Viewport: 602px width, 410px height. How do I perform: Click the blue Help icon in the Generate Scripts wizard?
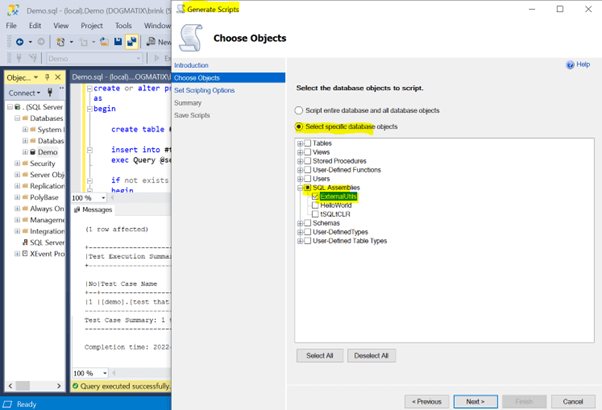[570, 64]
